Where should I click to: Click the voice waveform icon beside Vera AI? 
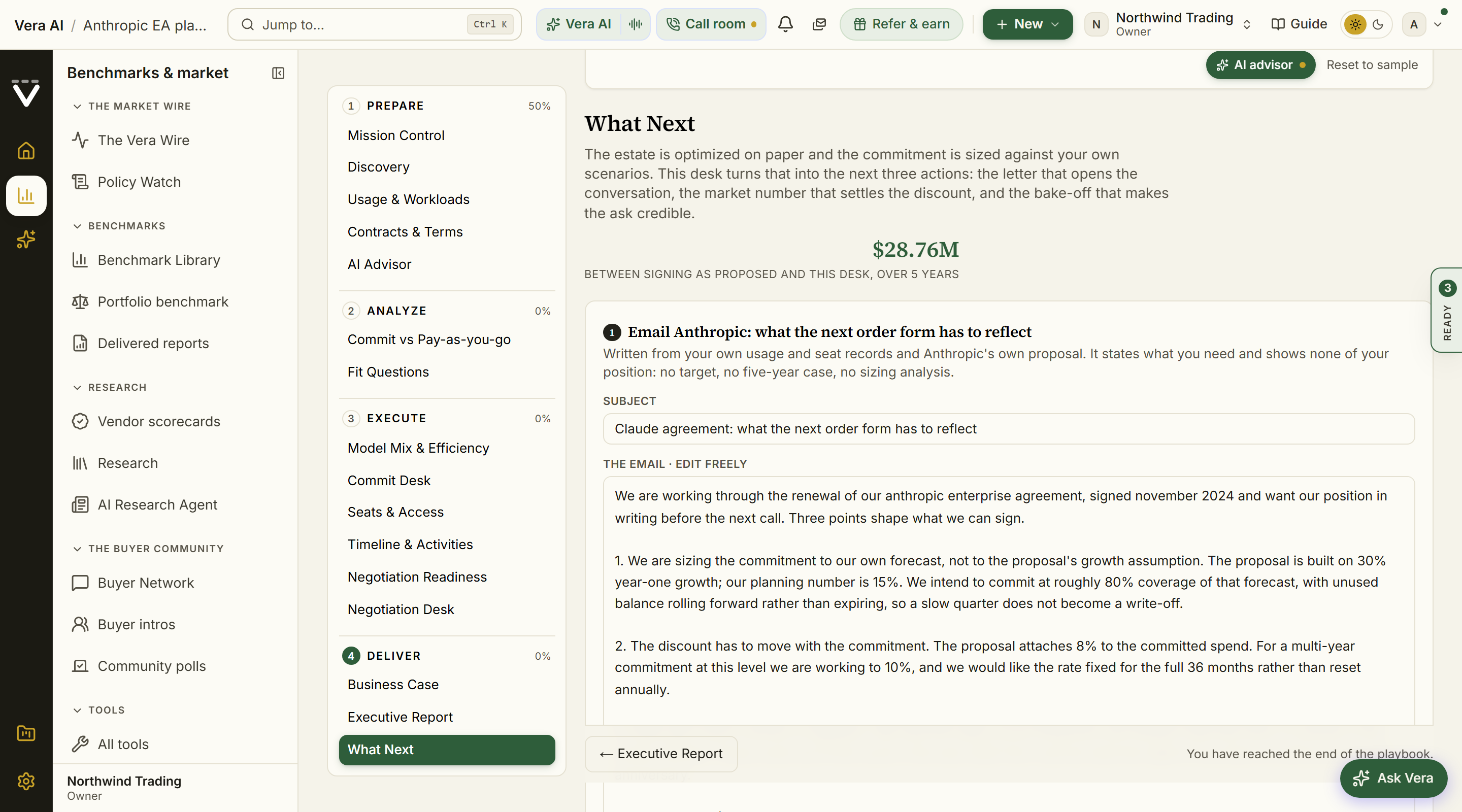636,24
